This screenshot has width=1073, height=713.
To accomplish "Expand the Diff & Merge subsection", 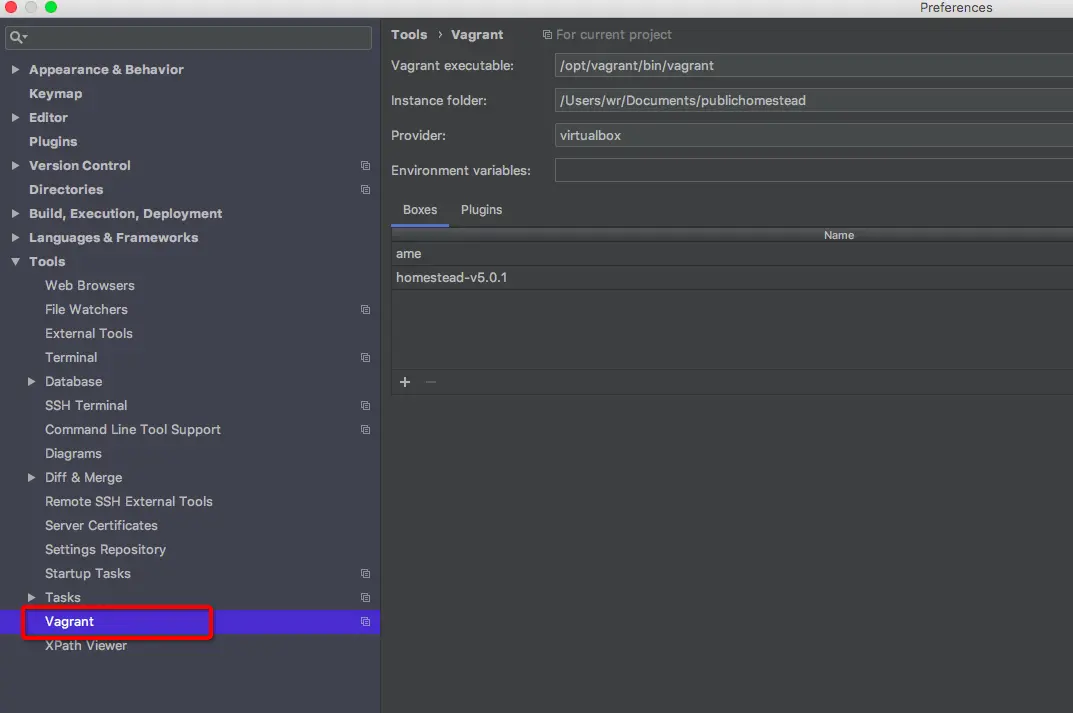I will (x=31, y=477).
